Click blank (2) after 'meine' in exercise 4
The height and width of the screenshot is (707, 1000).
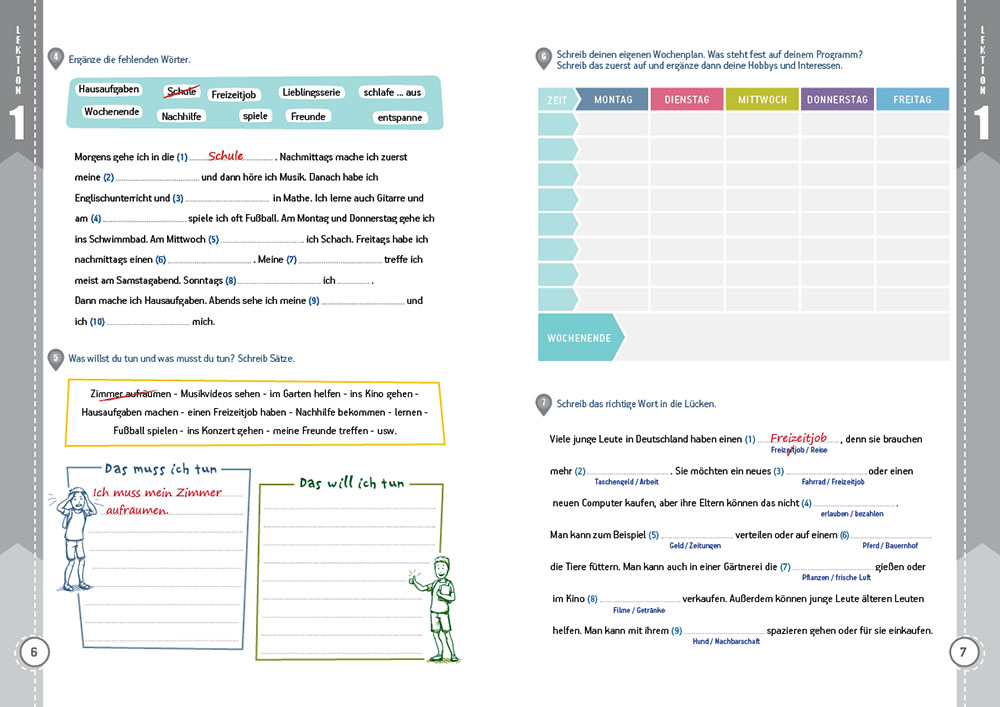(x=157, y=178)
